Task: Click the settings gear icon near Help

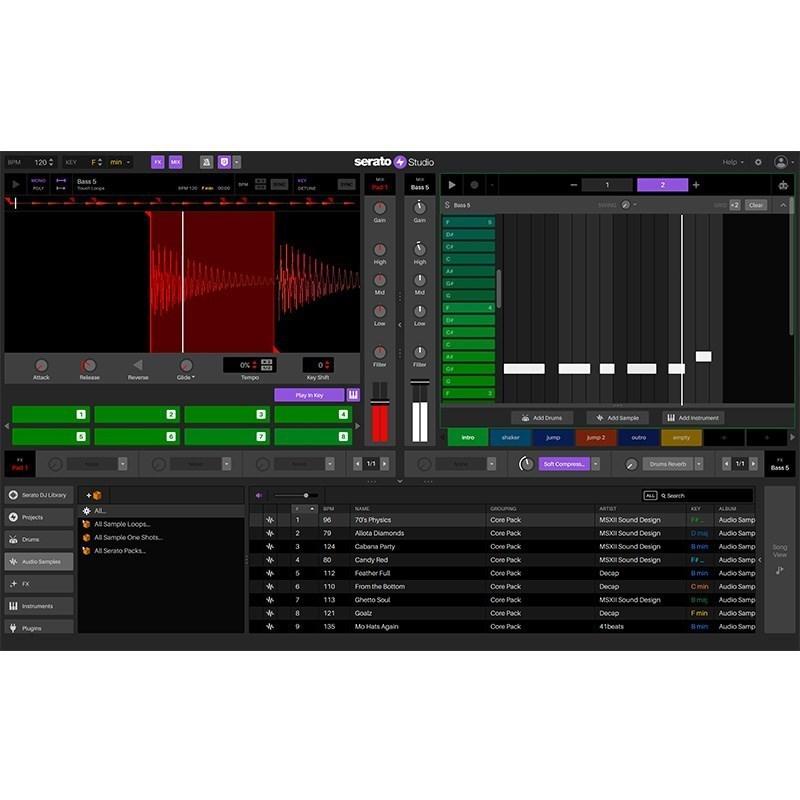Action: [x=758, y=161]
